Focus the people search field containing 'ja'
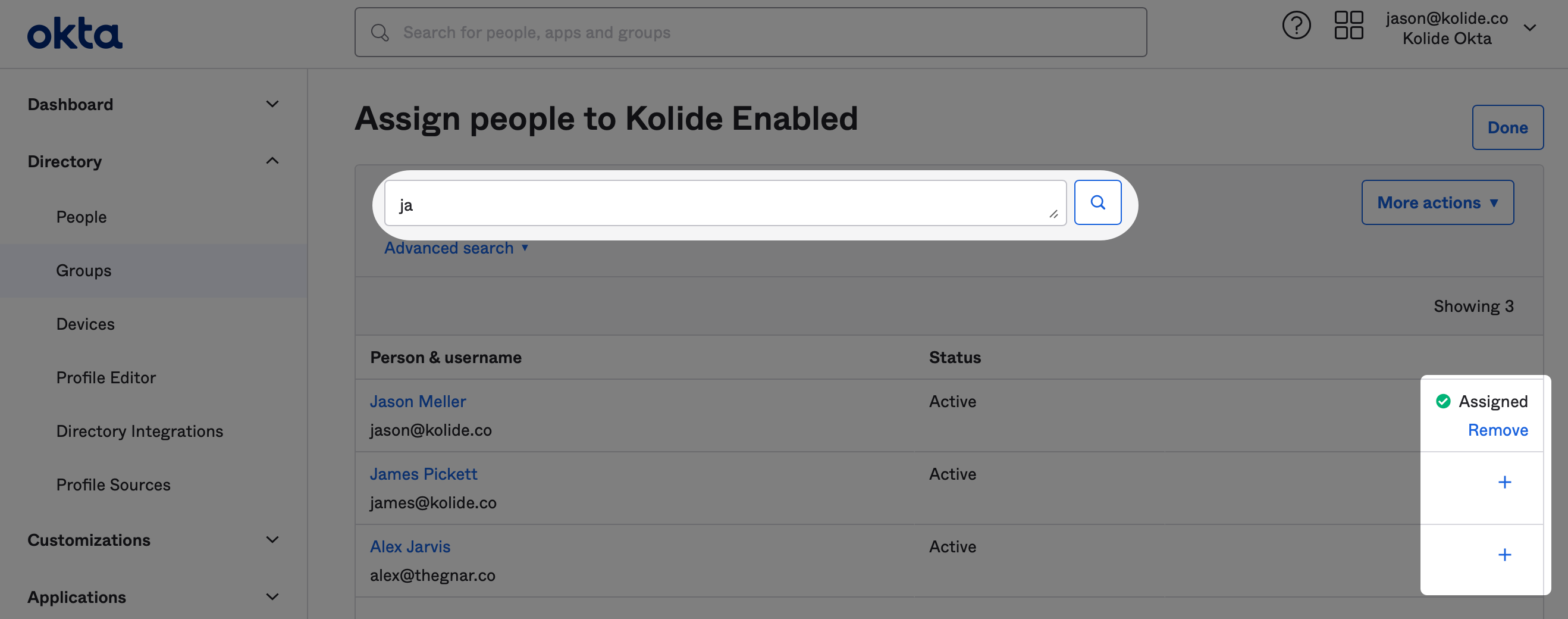1568x619 pixels. (x=718, y=204)
